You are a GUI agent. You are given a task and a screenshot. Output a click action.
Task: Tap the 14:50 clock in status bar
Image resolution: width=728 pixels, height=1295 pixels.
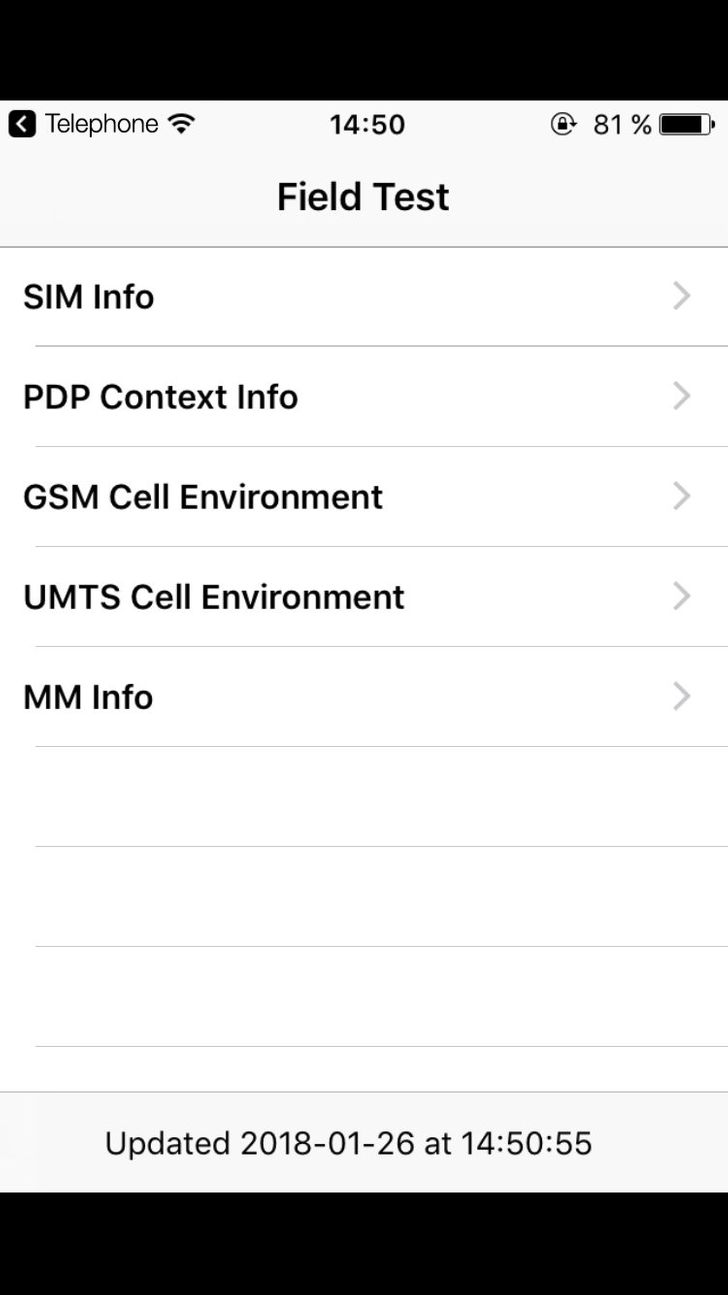(x=367, y=124)
